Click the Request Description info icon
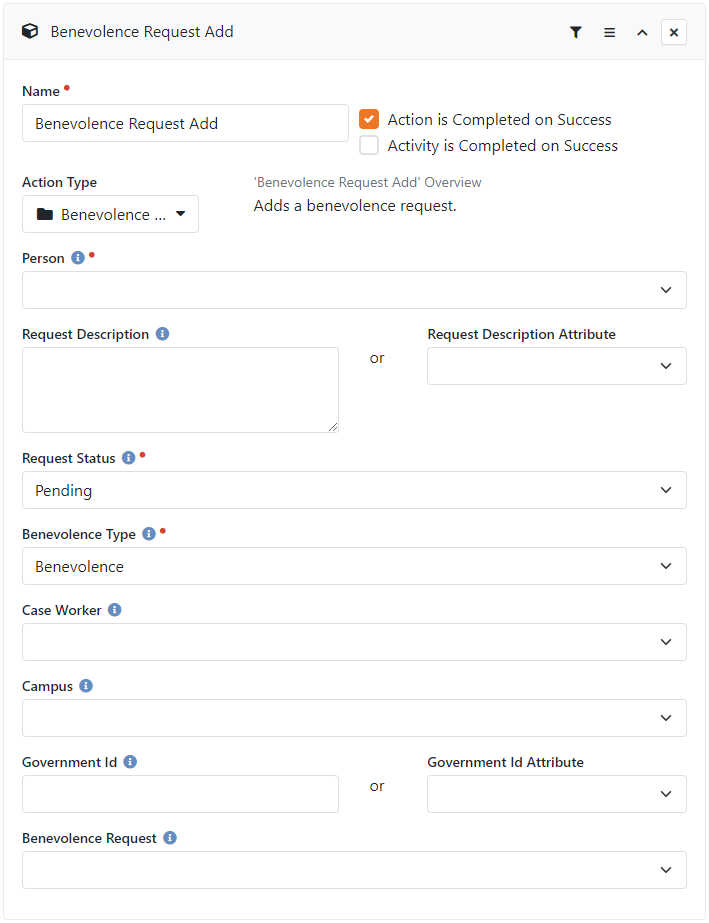709x923 pixels. 163,334
